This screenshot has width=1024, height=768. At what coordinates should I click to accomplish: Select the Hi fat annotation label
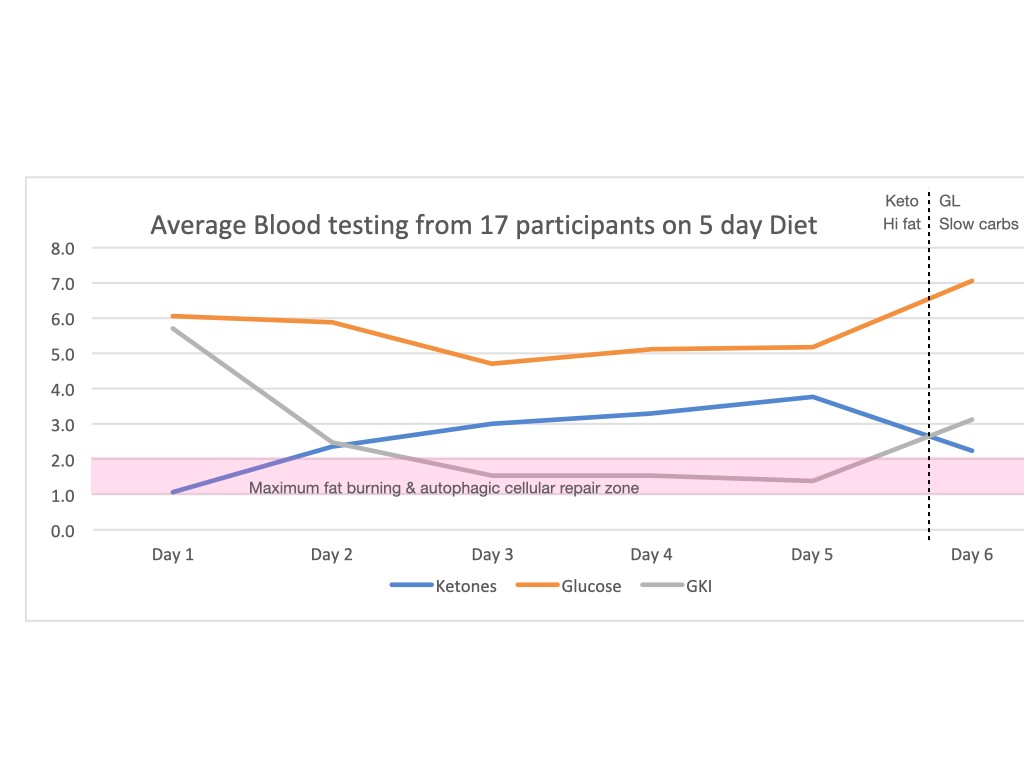coord(901,224)
